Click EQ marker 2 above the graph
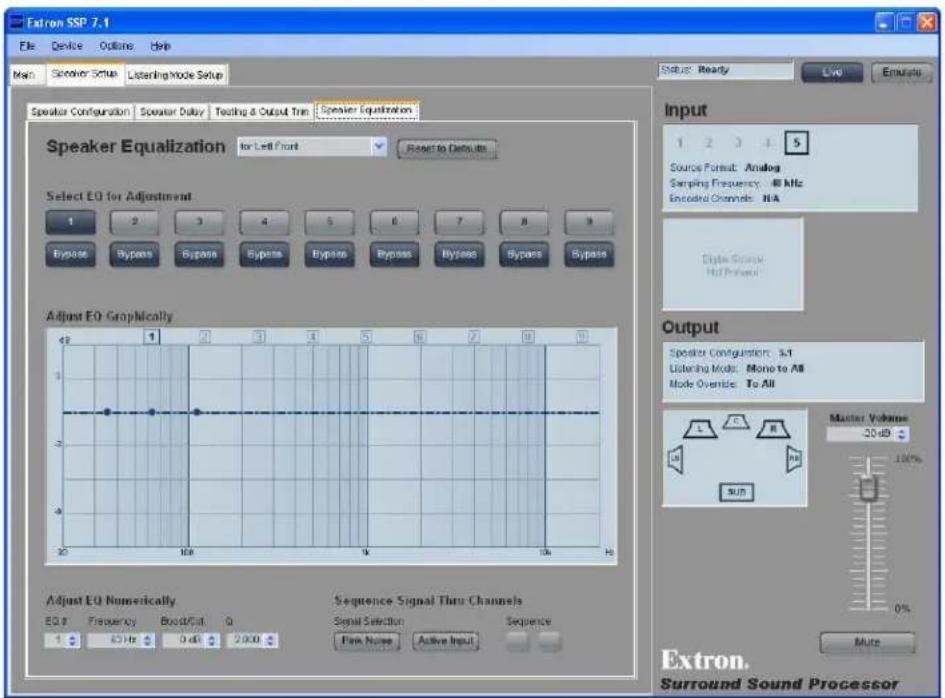This screenshot has width=945, height=698. pyautogui.click(x=205, y=336)
